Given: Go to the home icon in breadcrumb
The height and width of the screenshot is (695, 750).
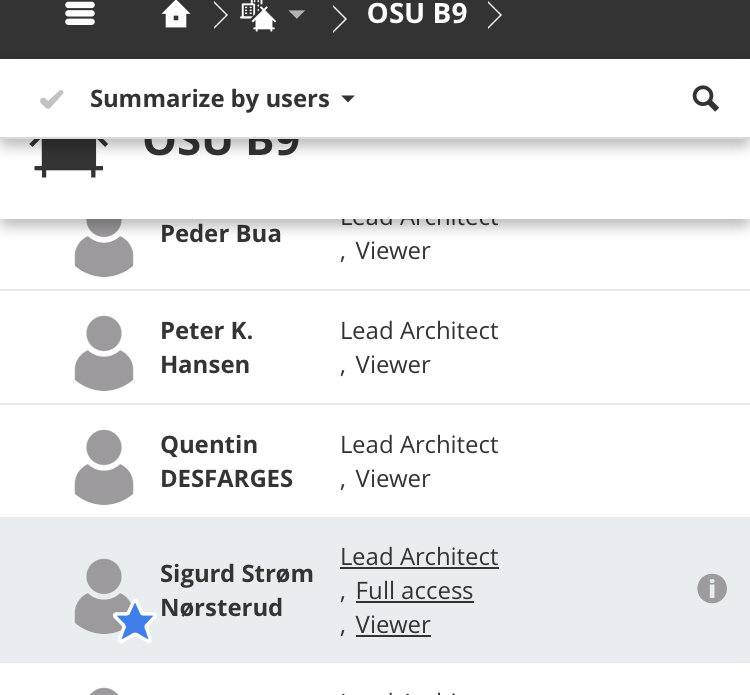Looking at the screenshot, I should click(176, 15).
